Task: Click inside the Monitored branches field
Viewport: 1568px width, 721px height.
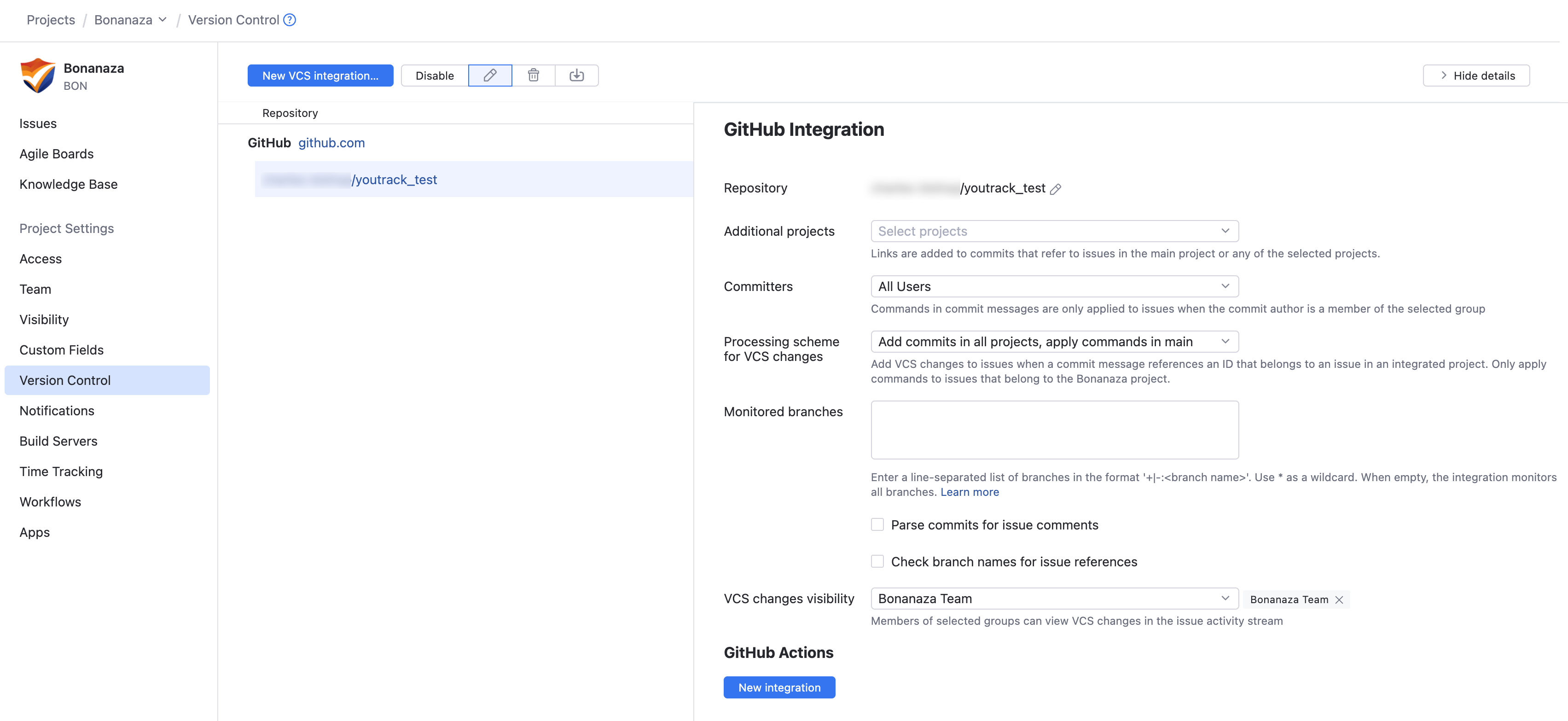Action: 1054,430
